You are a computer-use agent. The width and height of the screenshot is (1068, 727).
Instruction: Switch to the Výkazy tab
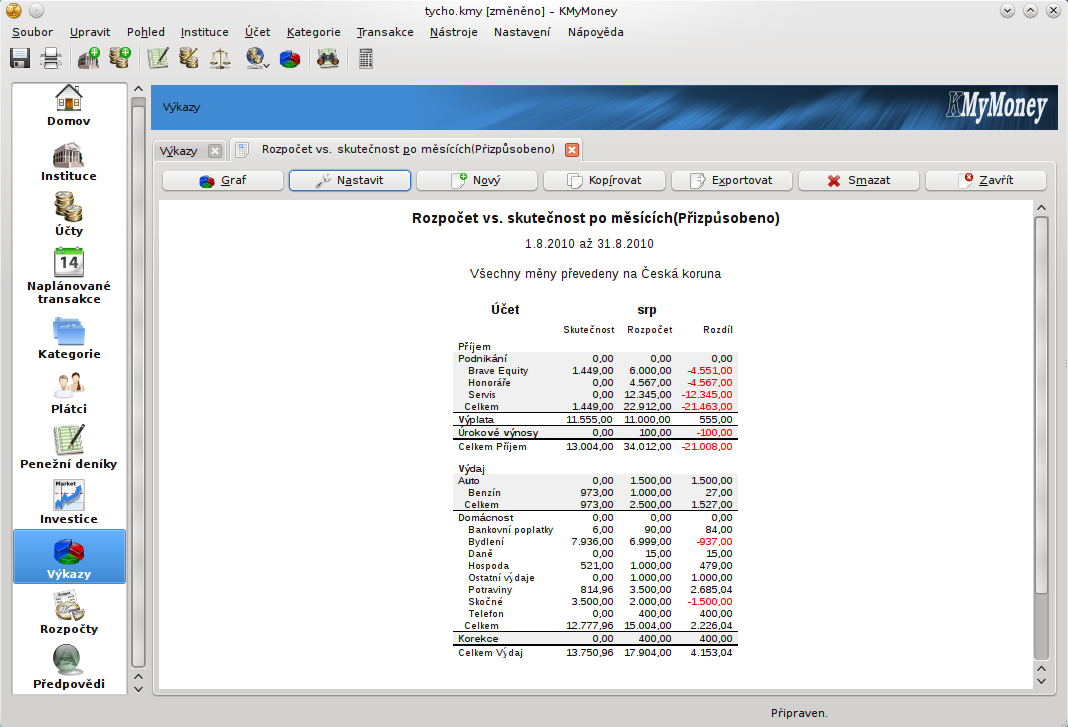tap(179, 150)
